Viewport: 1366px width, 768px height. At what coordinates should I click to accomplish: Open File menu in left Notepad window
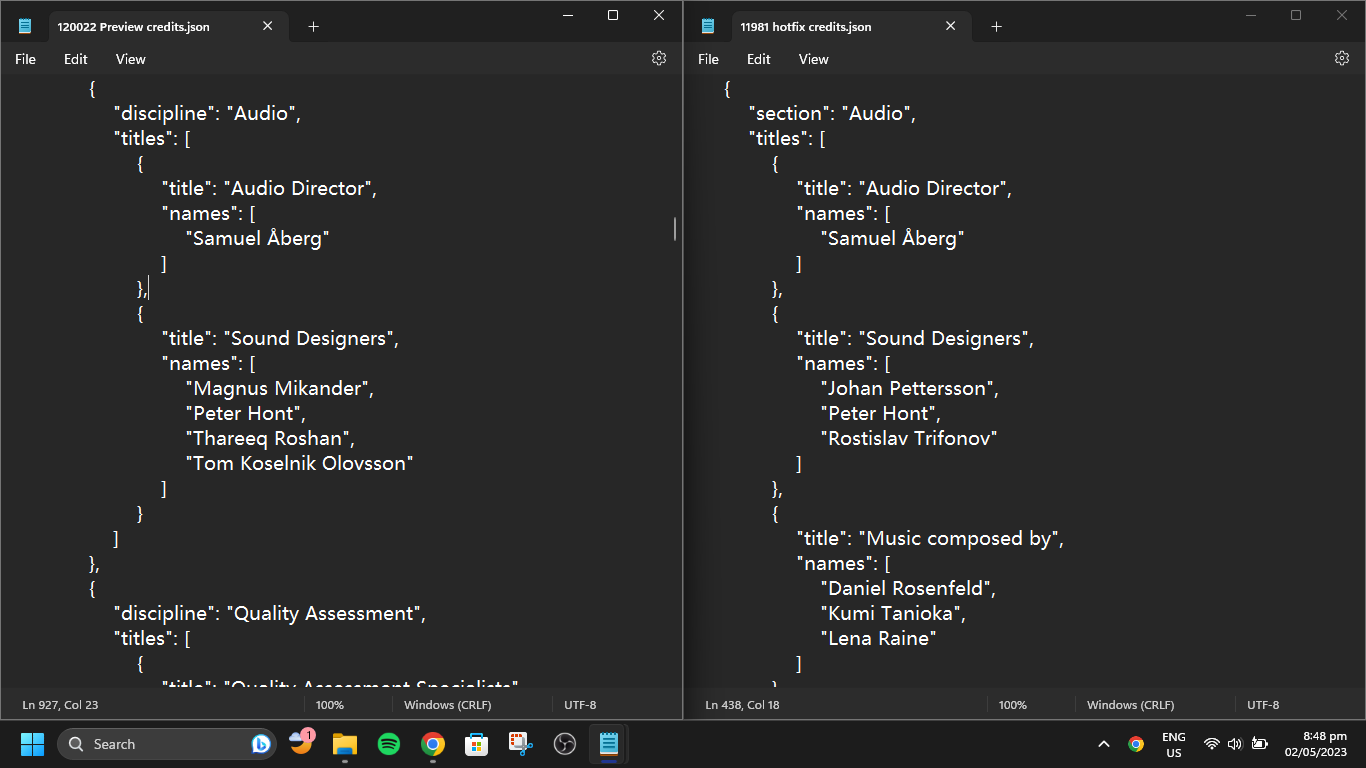(x=25, y=59)
